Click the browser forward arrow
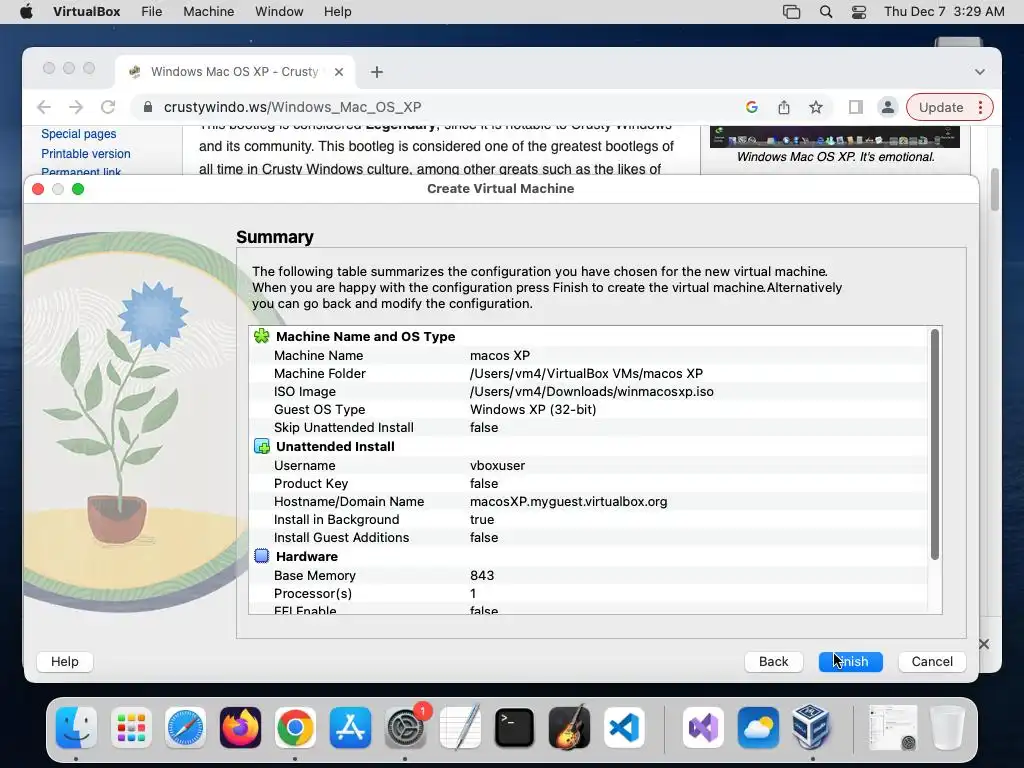 coord(76,107)
